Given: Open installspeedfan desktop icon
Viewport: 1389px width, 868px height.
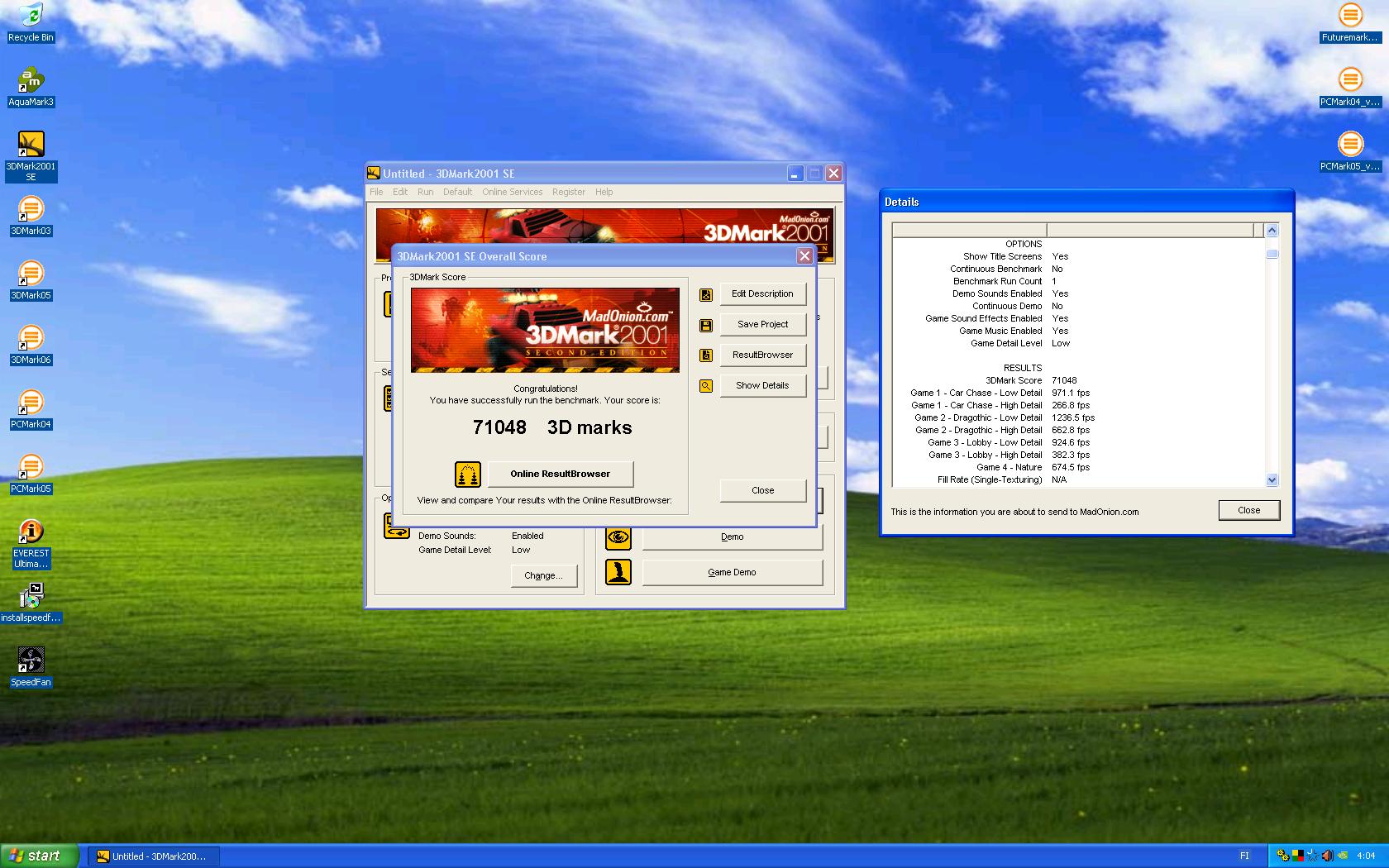Looking at the screenshot, I should point(31,603).
